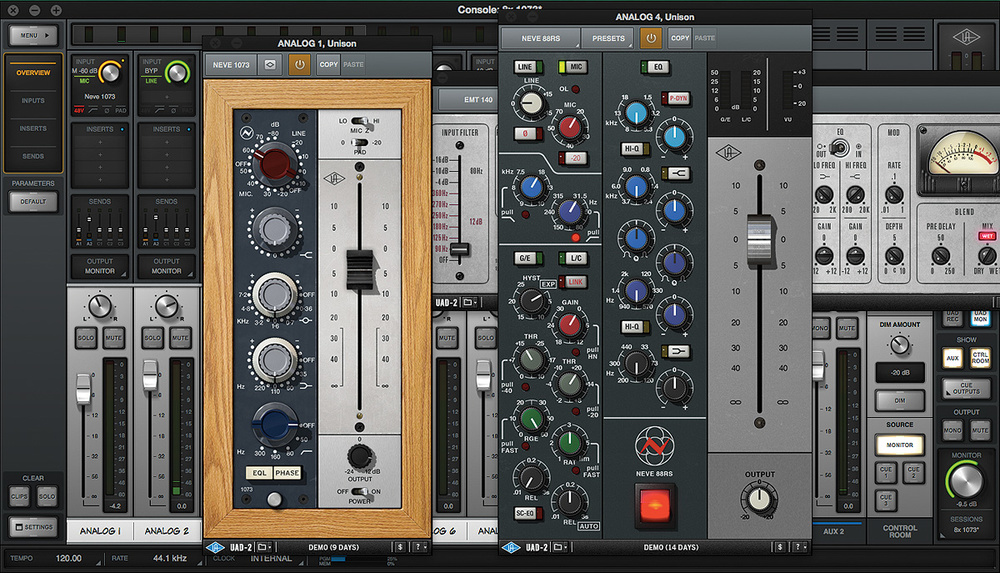This screenshot has height=573, width=1000.
Task: Click the COPY button in the ANALOG 1 window
Action: click(328, 64)
